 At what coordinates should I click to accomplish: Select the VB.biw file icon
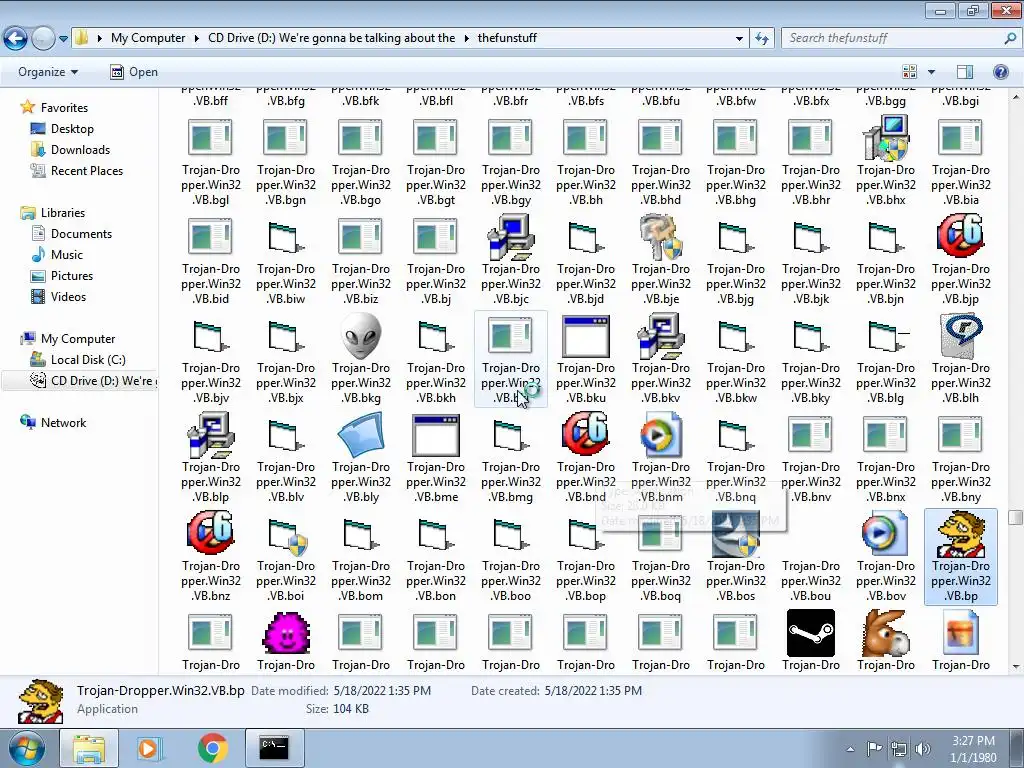pyautogui.click(x=285, y=238)
